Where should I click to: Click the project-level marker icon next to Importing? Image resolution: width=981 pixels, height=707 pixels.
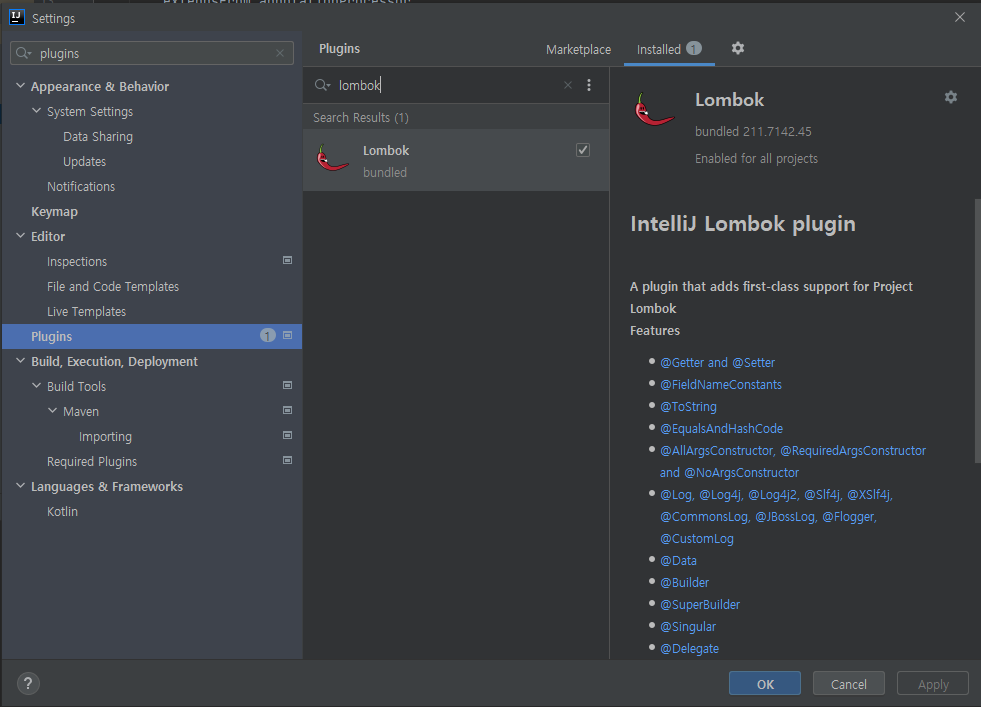(288, 435)
